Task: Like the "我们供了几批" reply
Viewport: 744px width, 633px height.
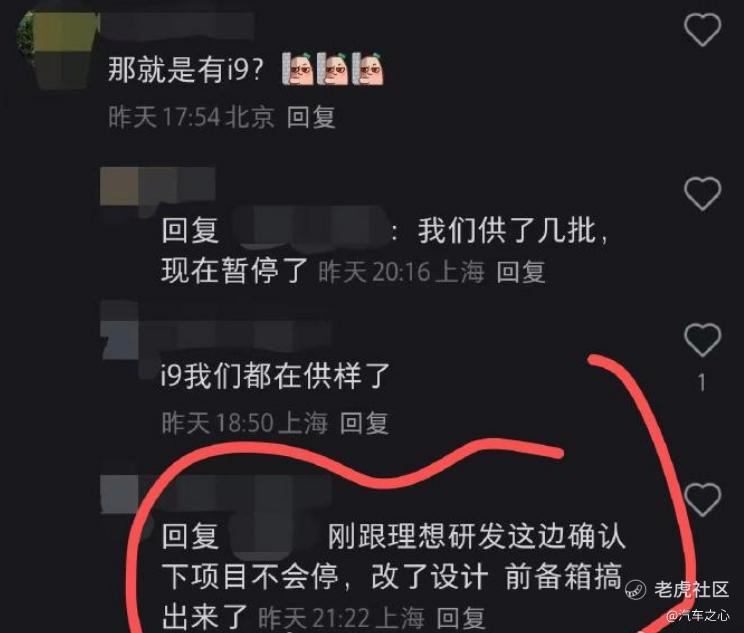Action: point(702,194)
